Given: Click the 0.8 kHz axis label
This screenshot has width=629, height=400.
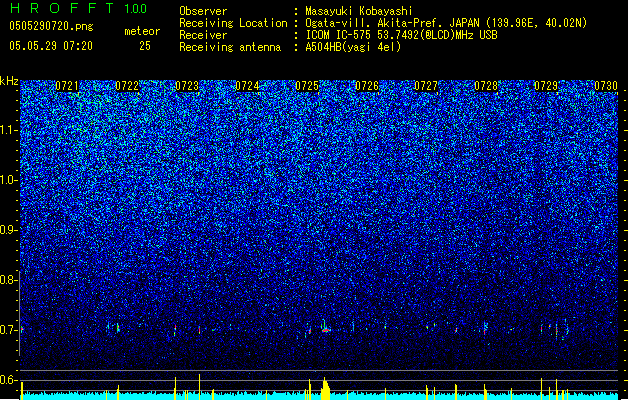Looking at the screenshot, I should coord(9,280).
